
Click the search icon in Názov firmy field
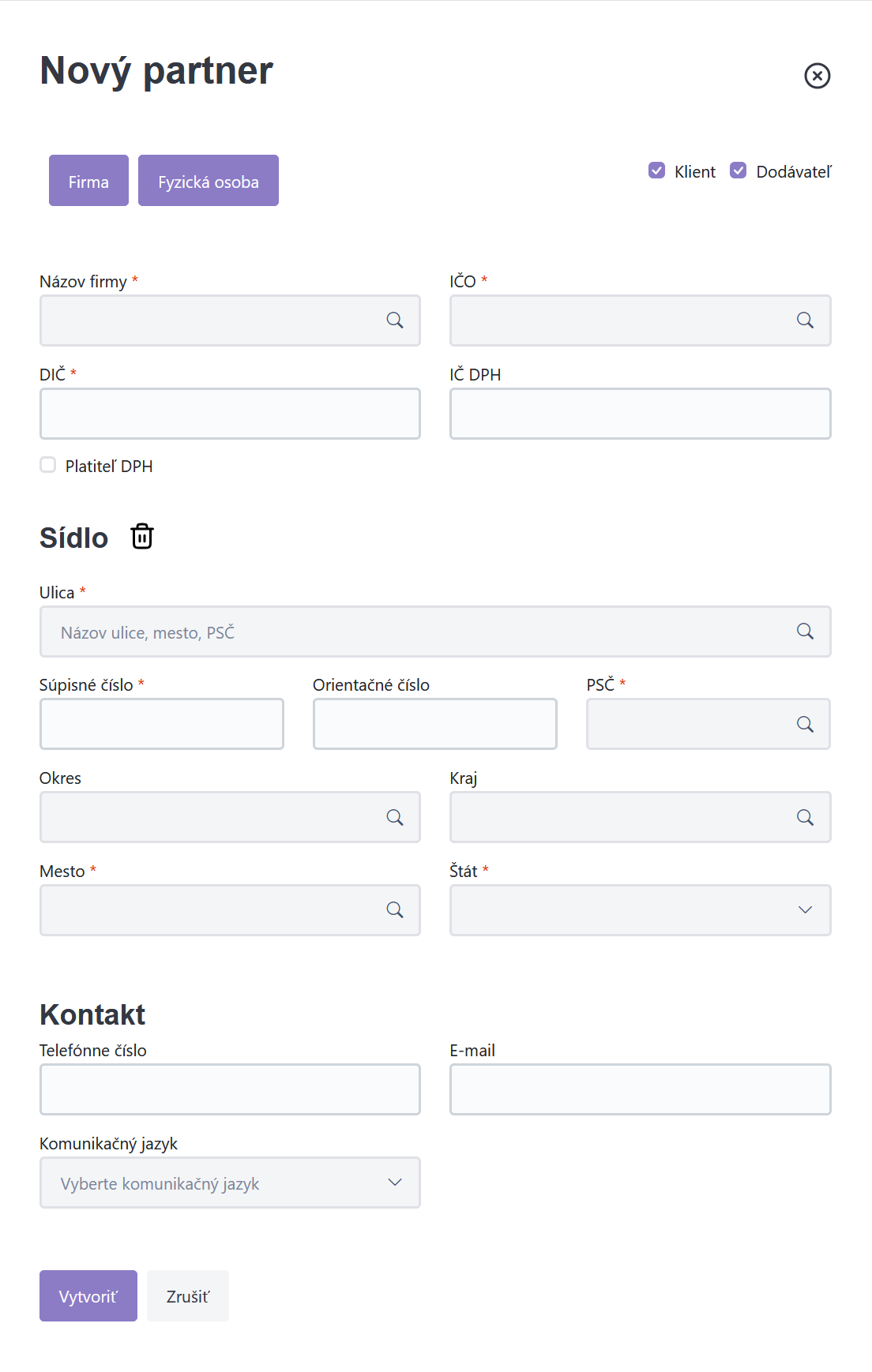pyautogui.click(x=395, y=321)
